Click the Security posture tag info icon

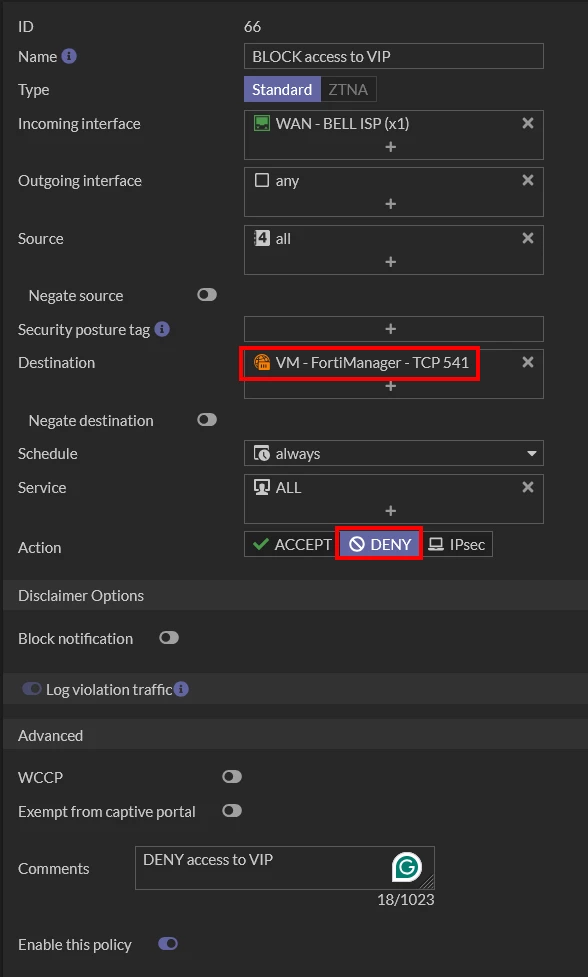[x=162, y=329]
